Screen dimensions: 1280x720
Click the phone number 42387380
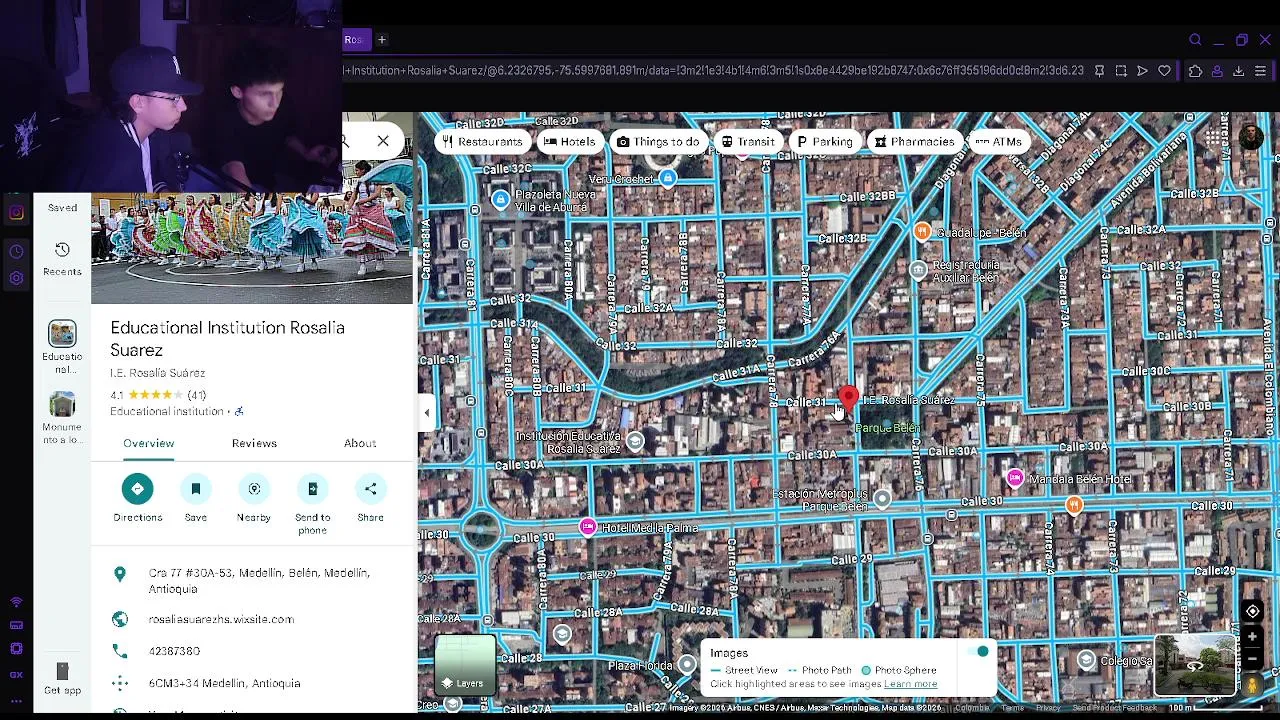(x=174, y=651)
